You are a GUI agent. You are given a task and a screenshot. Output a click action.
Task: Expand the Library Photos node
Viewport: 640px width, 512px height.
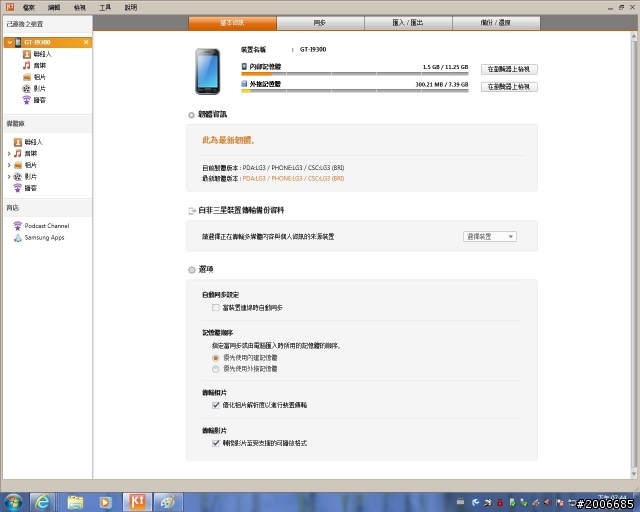tap(9, 165)
